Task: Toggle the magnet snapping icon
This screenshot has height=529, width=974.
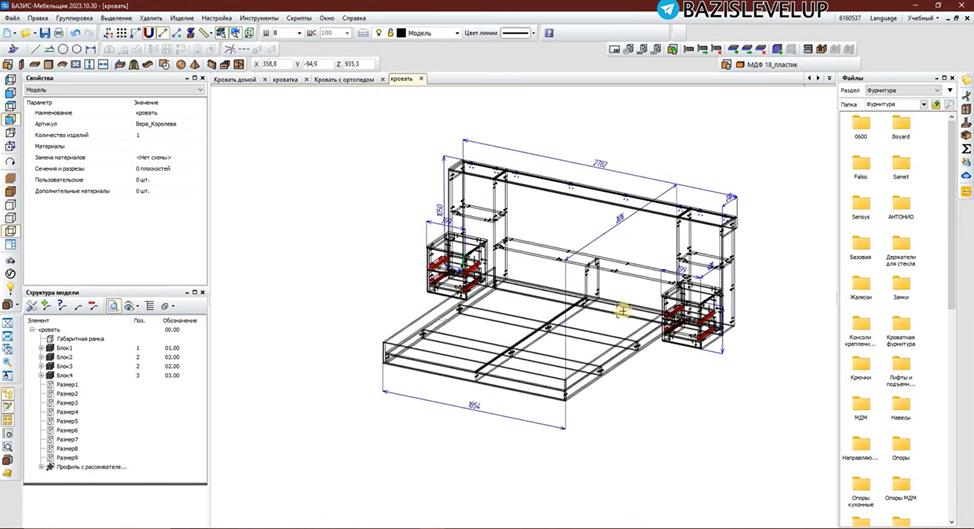Action: click(x=148, y=33)
